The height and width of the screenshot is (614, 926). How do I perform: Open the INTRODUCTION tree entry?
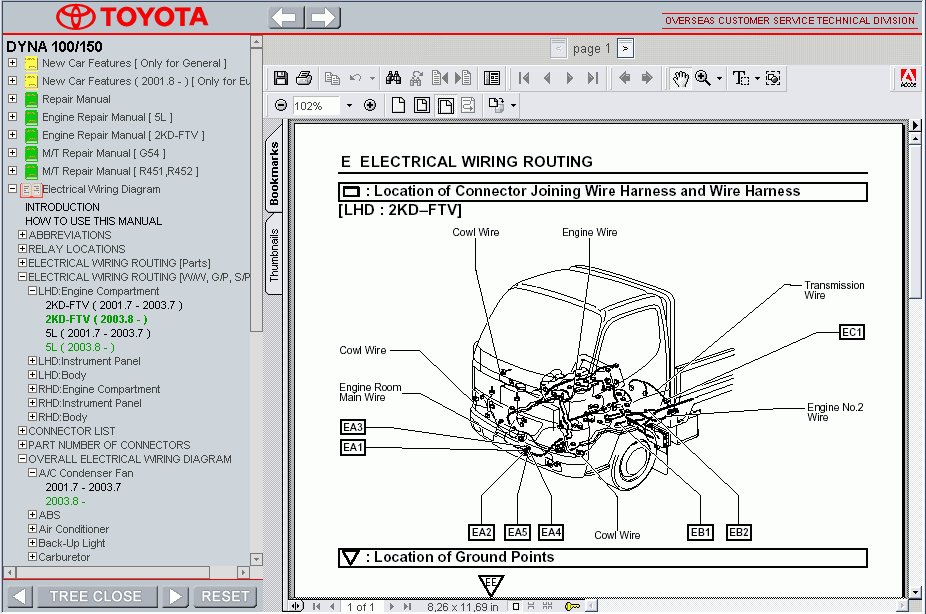click(x=62, y=207)
